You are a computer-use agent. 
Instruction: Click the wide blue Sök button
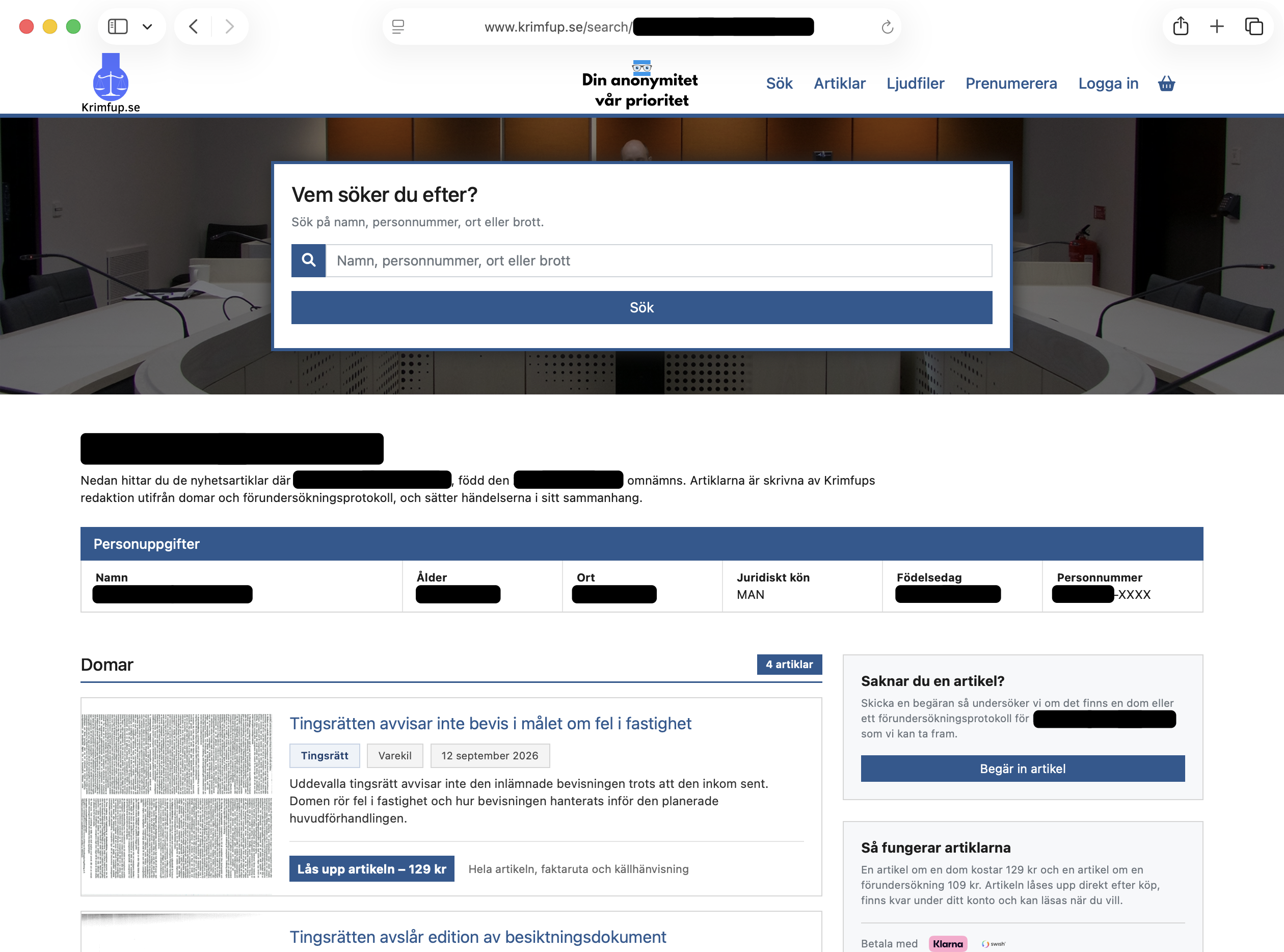pos(641,307)
